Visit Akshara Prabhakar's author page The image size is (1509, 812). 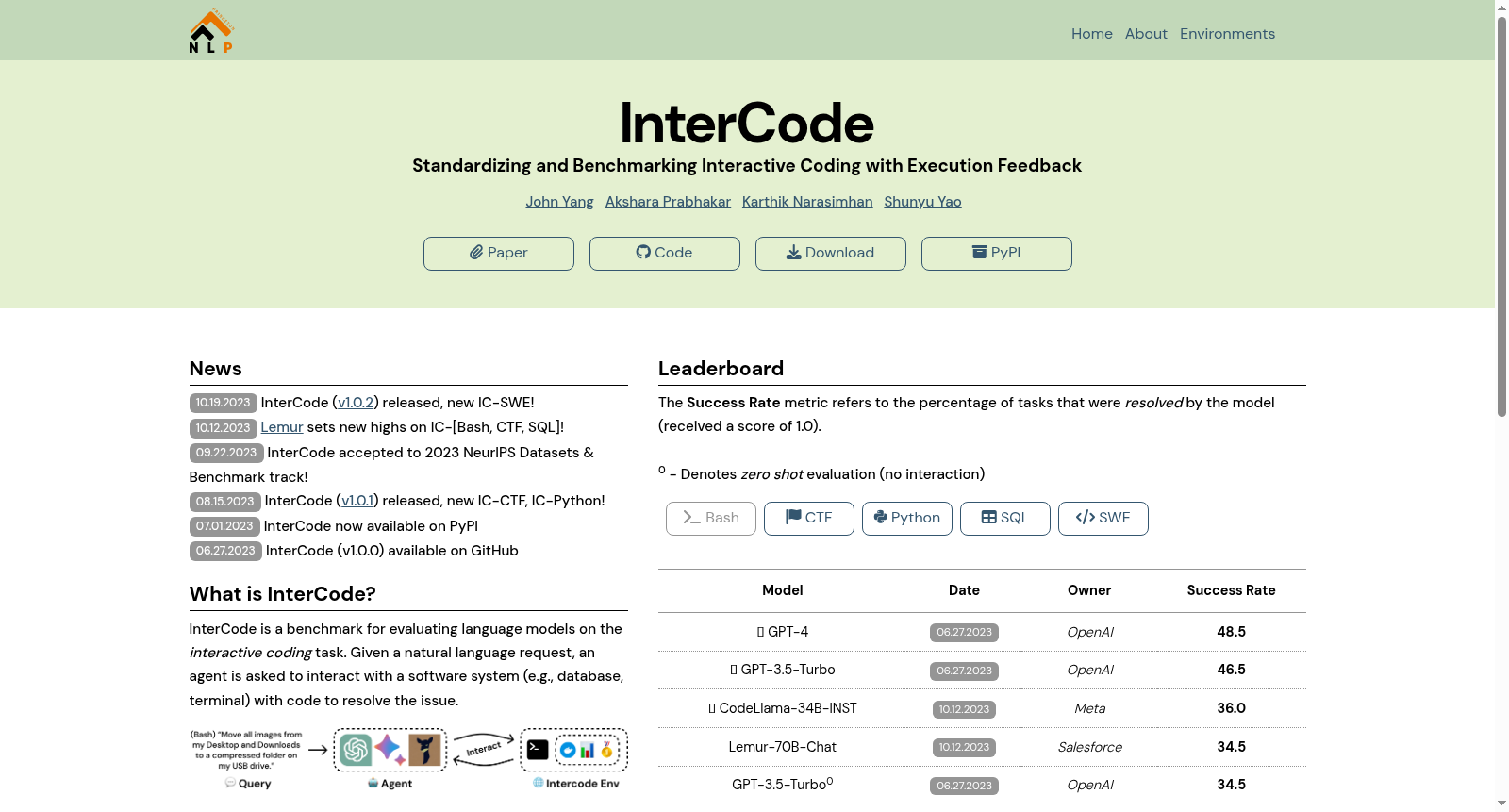(x=668, y=202)
